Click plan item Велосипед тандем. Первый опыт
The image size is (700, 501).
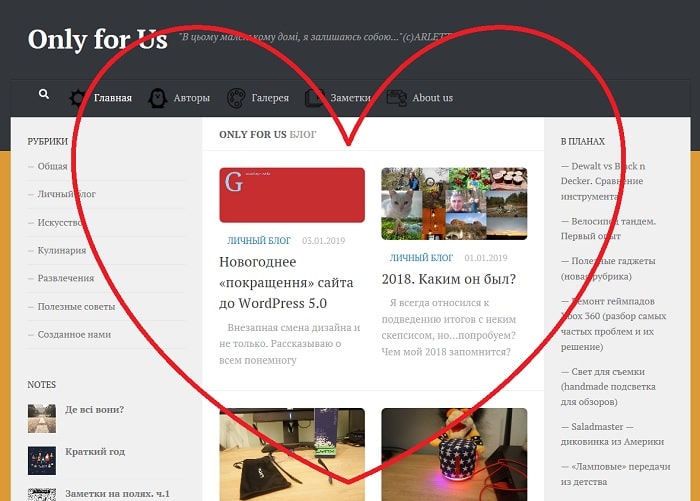608,229
